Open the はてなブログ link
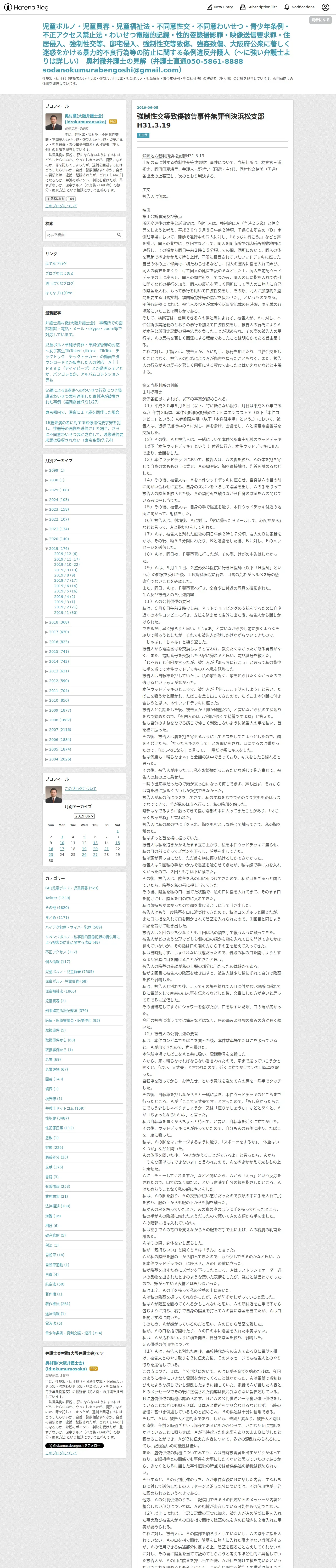The height and width of the screenshot is (1568, 336). point(56,264)
